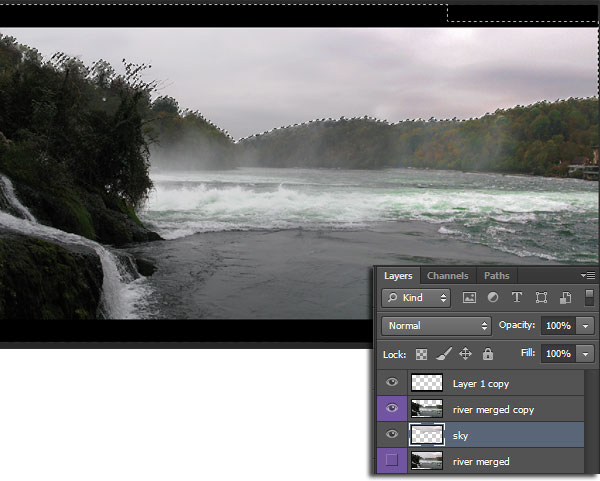Screen dimensions: 600x481
Task: Click the Fill label
Action: coord(528,352)
